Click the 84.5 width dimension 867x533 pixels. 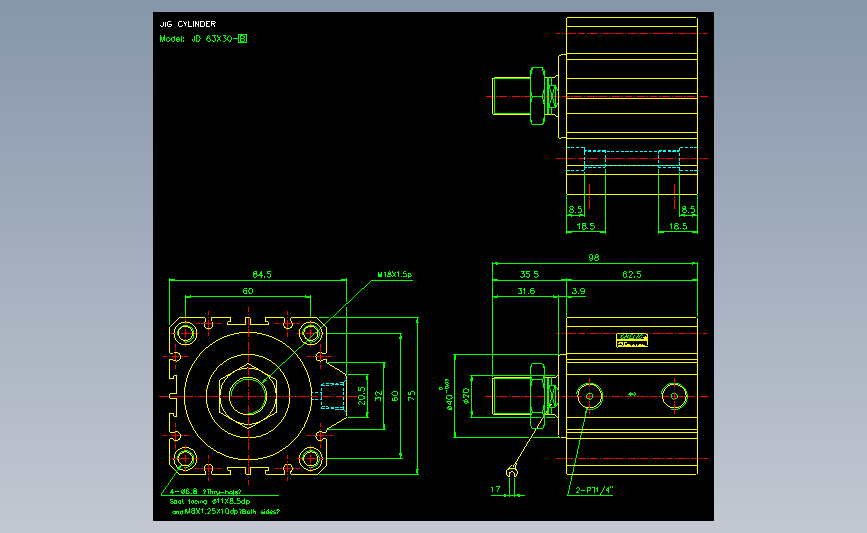(262, 274)
